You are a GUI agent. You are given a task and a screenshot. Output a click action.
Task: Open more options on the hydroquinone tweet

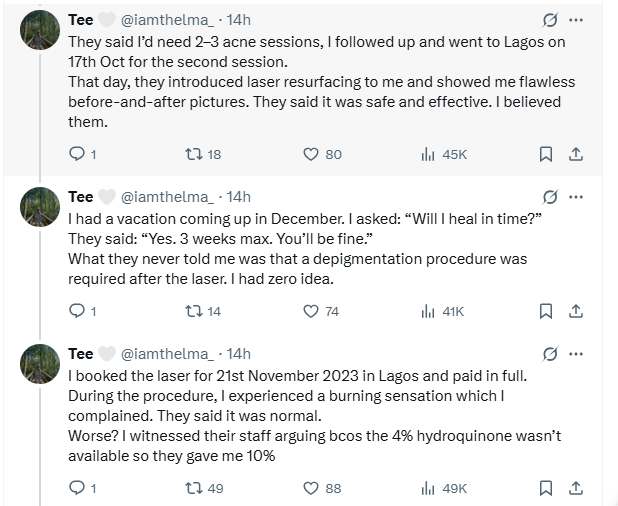point(576,354)
